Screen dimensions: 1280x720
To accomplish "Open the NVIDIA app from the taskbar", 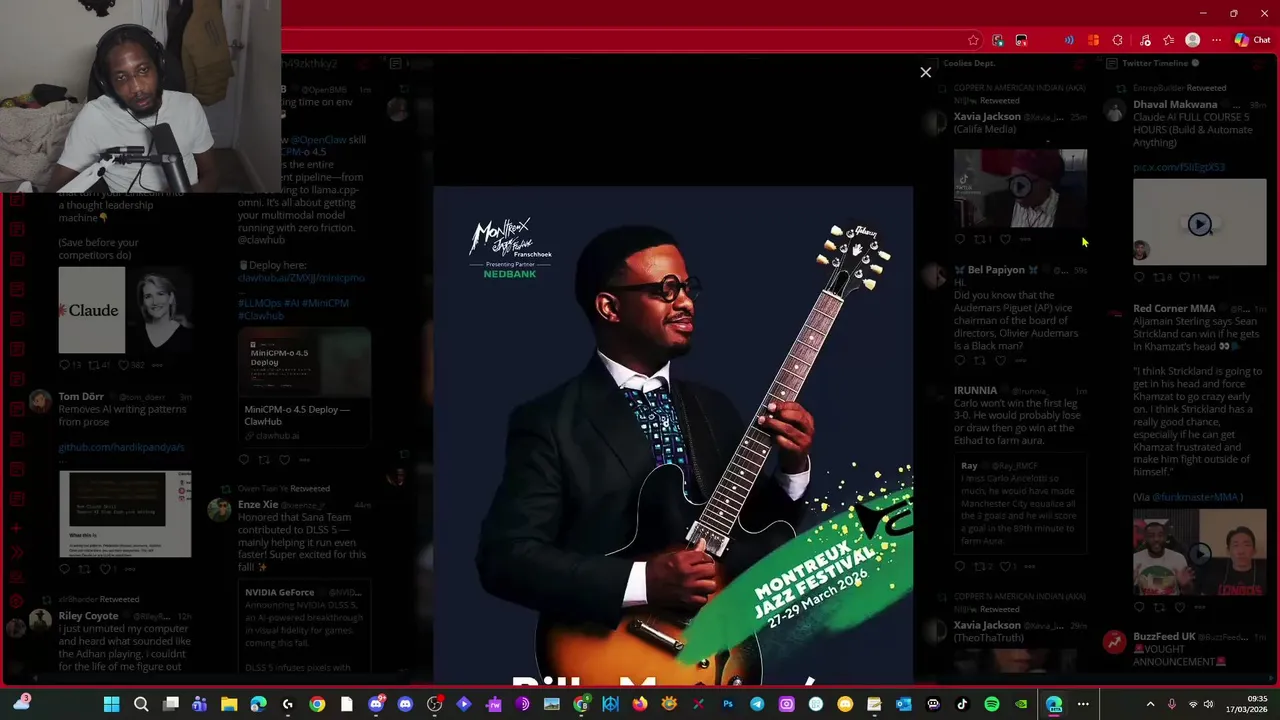I will point(1020,704).
